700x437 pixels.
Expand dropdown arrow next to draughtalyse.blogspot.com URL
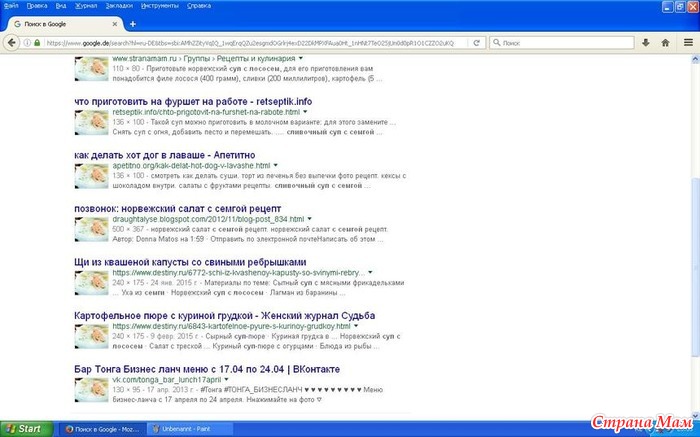[310, 218]
